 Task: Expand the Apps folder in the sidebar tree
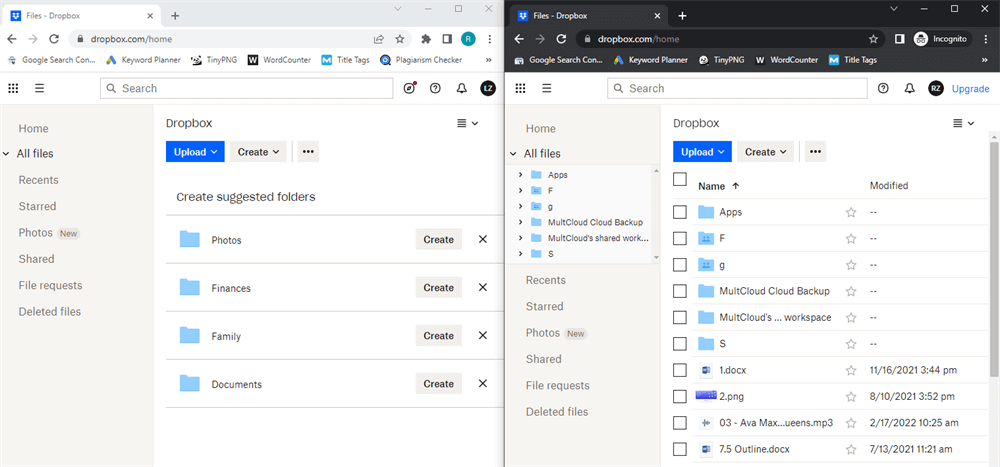coord(521,175)
